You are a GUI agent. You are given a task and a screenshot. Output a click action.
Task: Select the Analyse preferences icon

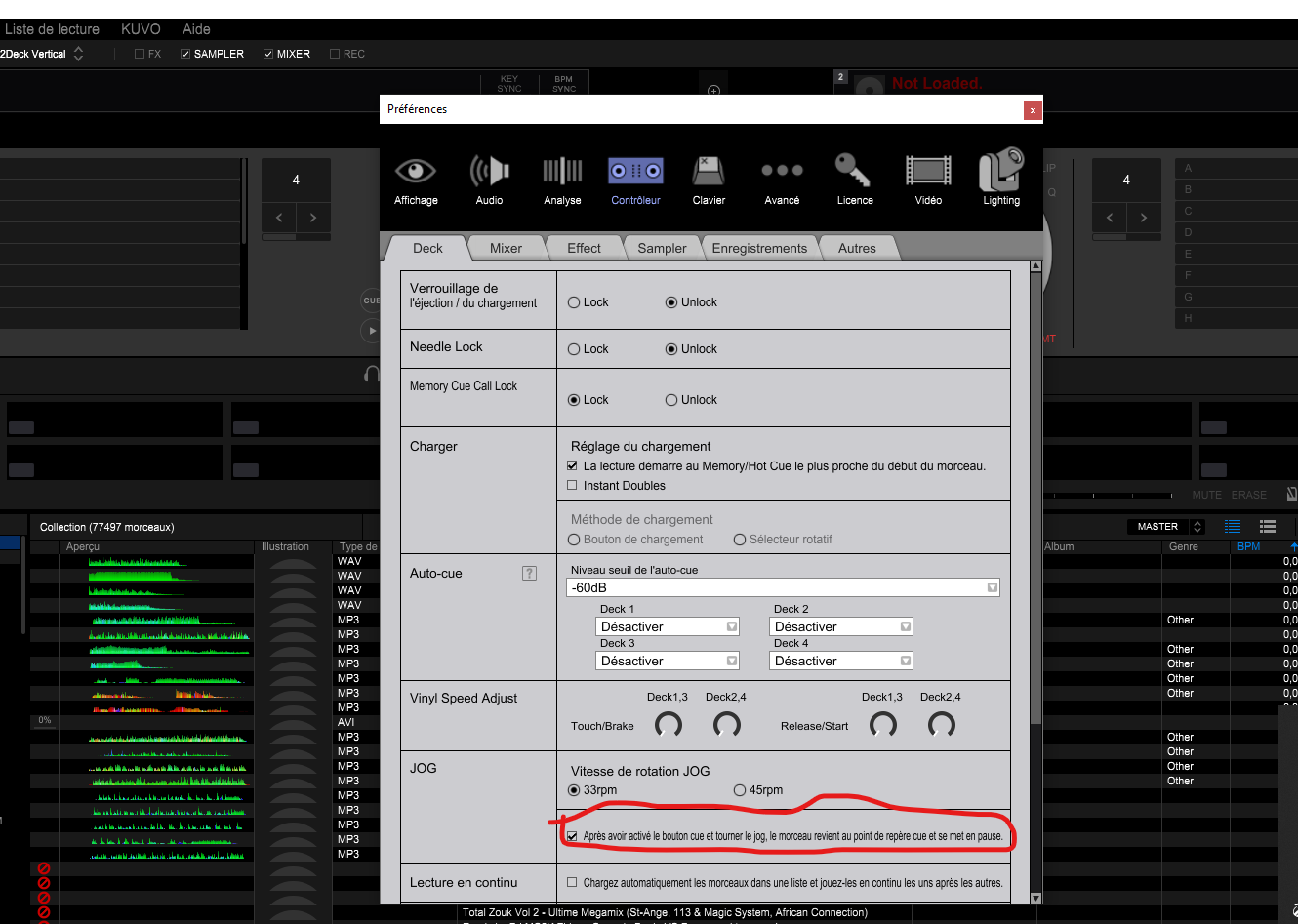point(562,173)
